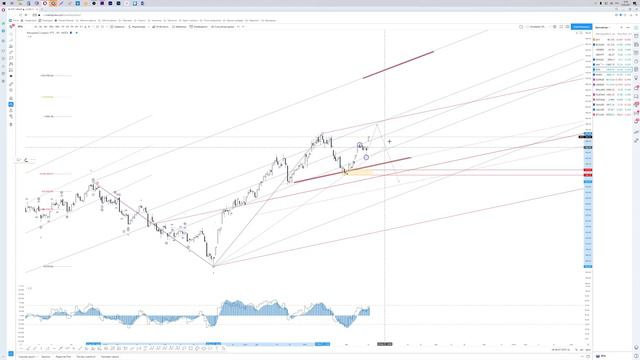Open the Financials button in toolbar
The height and width of the screenshot is (360, 640).
pos(160,27)
